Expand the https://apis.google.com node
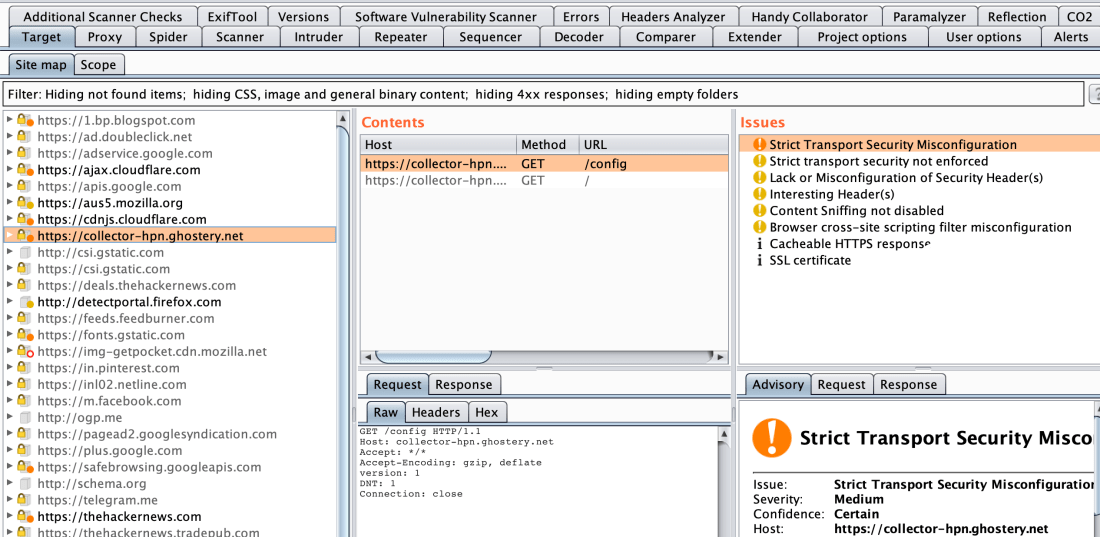 coord(10,186)
